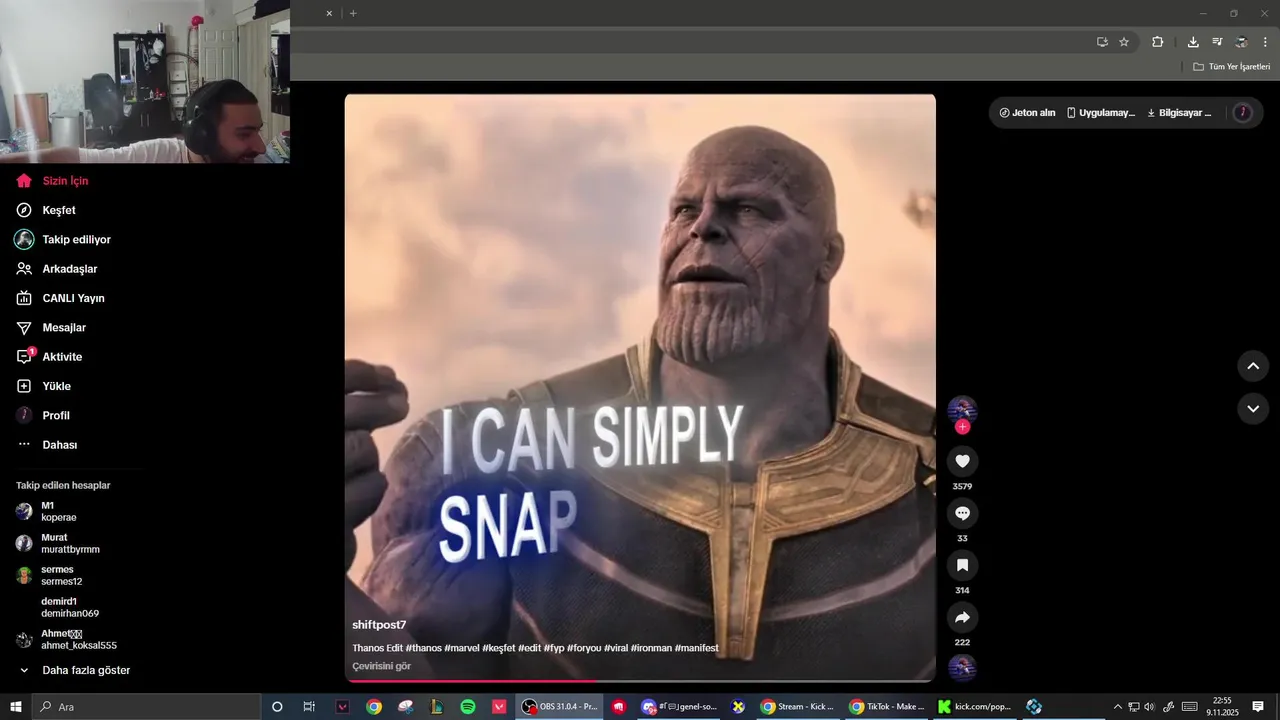1280x720 pixels.
Task: Open the Windows notification center
Action: [x=1258, y=707]
